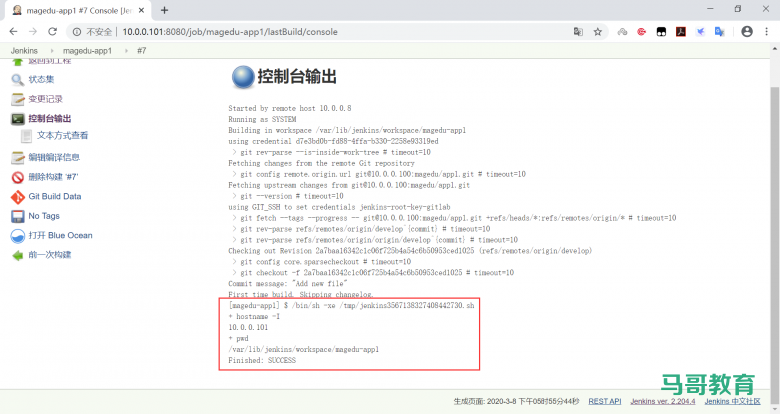
Task: Click the notepad icon for 变更记录
Action: [17, 99]
